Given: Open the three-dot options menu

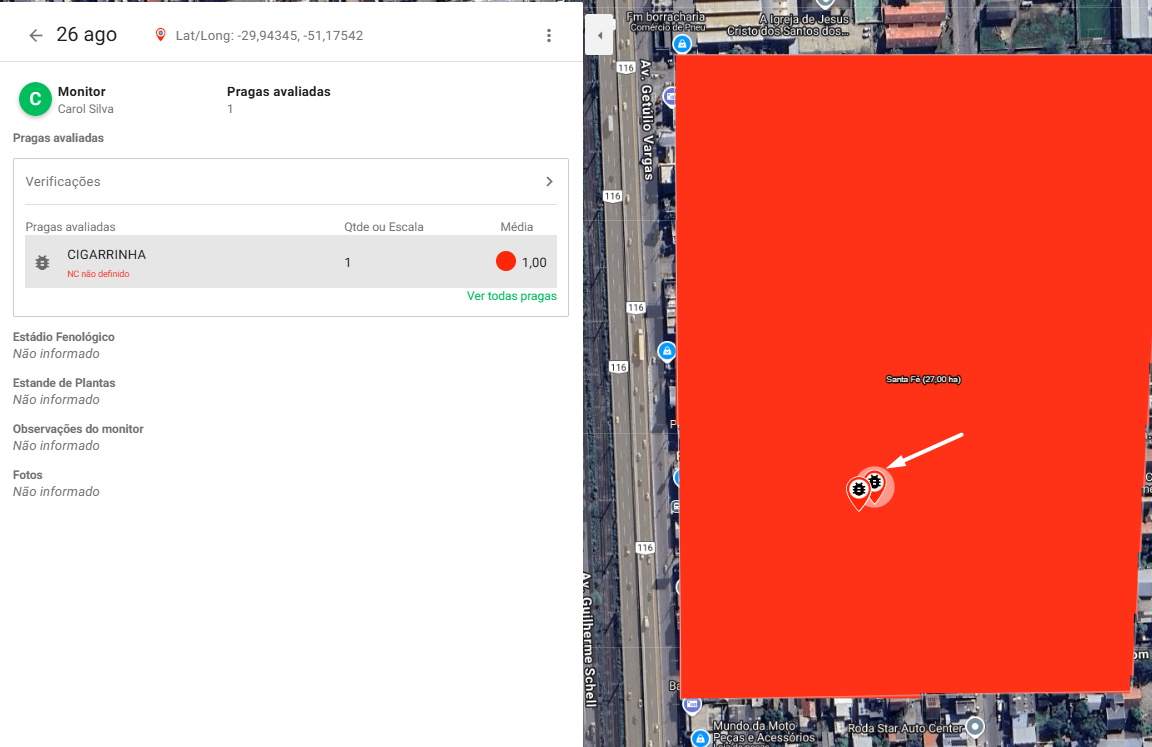Looking at the screenshot, I should click(548, 35).
